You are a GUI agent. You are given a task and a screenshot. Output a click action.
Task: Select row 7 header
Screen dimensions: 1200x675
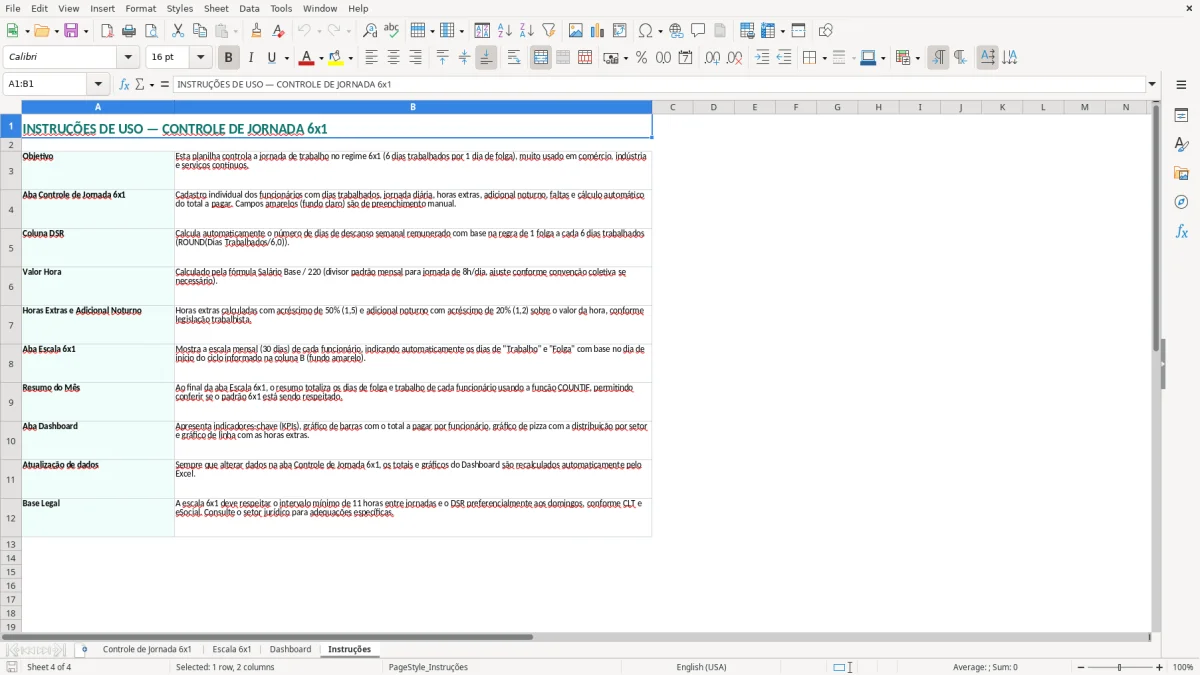tap(11, 325)
